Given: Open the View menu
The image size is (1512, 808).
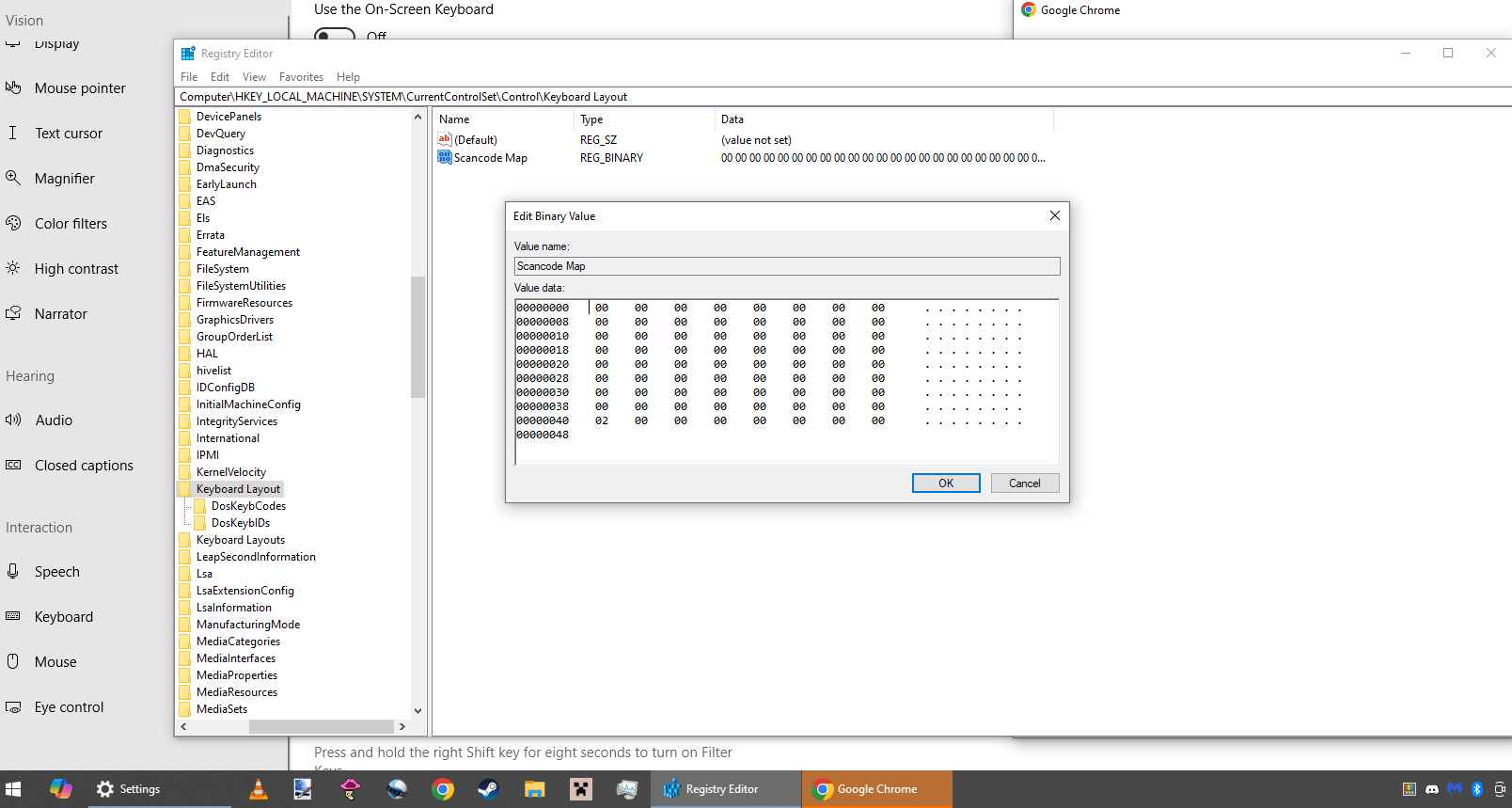Looking at the screenshot, I should tap(254, 77).
